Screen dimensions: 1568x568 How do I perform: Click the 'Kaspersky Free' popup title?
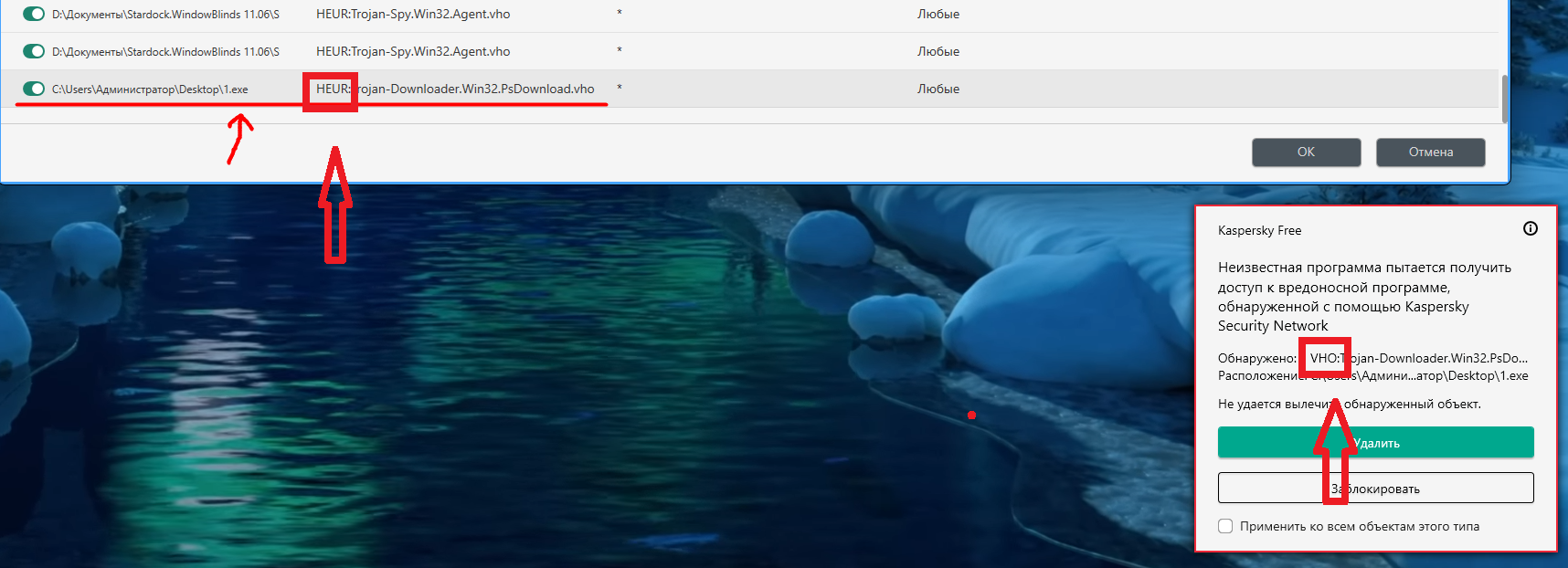click(1259, 230)
